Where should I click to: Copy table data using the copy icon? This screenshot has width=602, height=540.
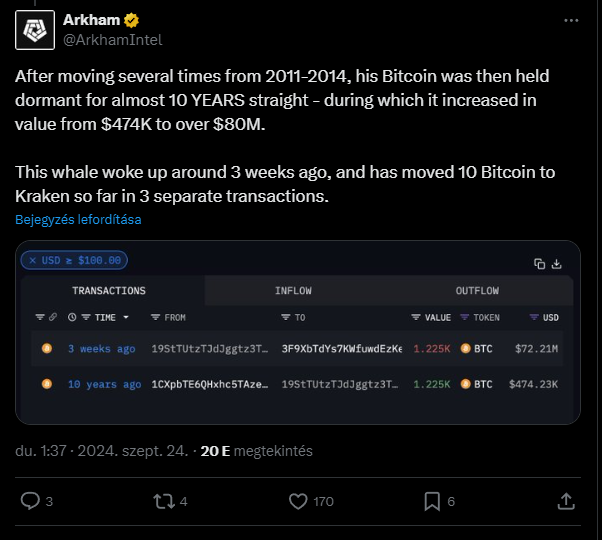tap(539, 264)
